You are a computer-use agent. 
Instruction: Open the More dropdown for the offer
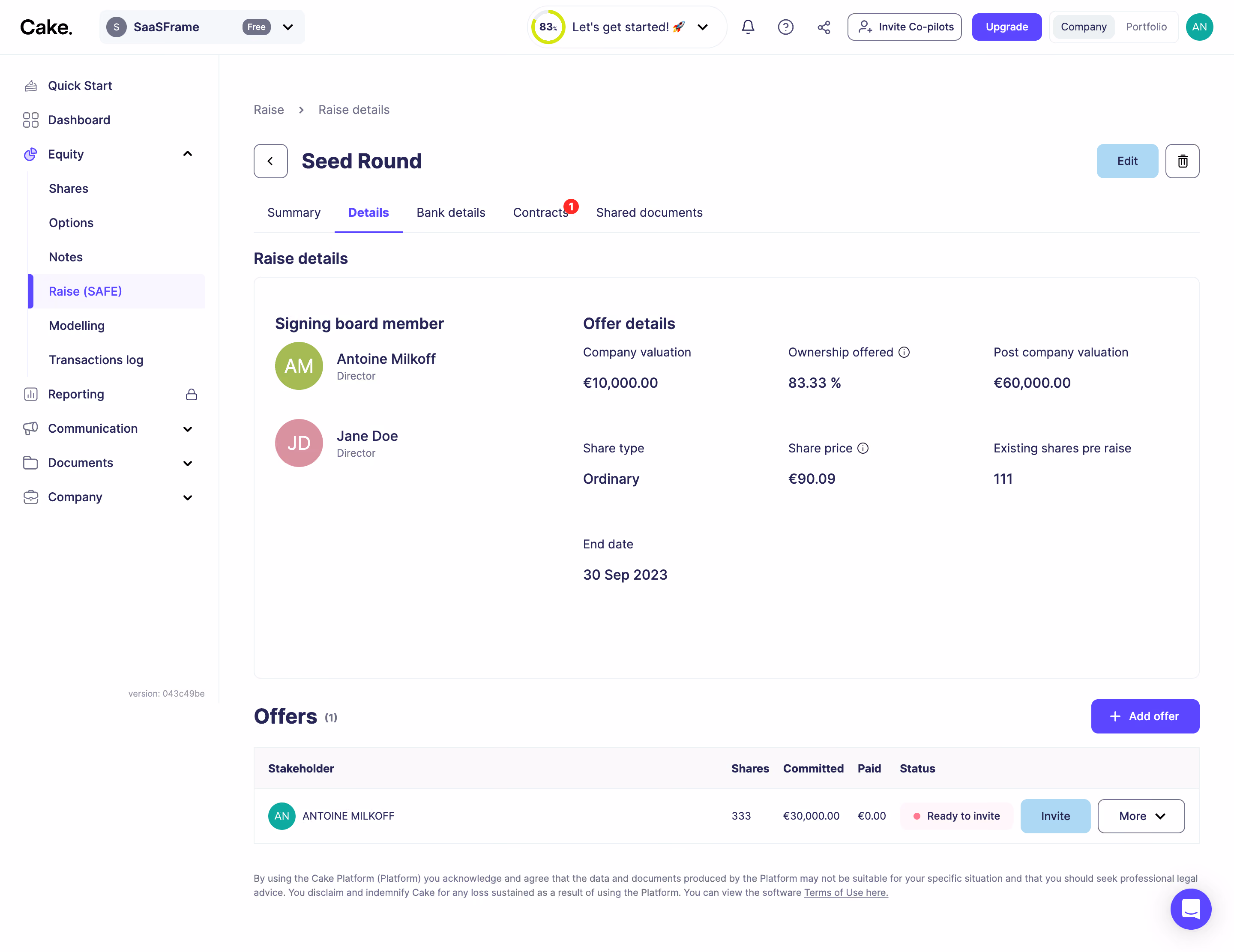click(x=1141, y=816)
